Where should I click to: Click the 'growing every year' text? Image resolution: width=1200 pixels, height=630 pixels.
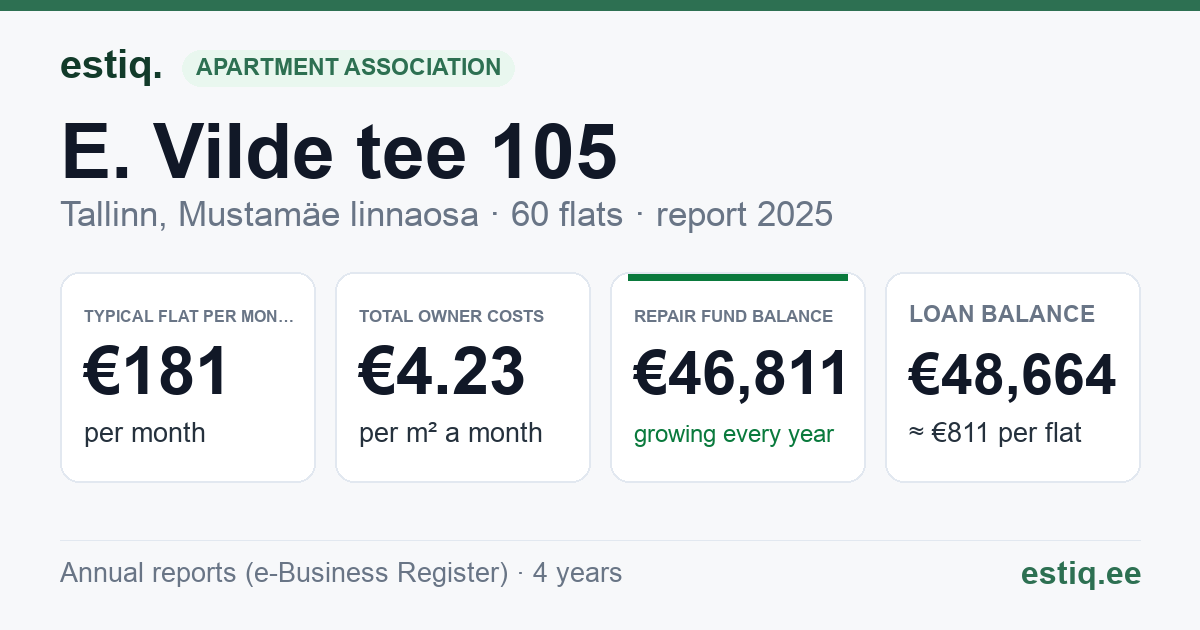click(734, 435)
